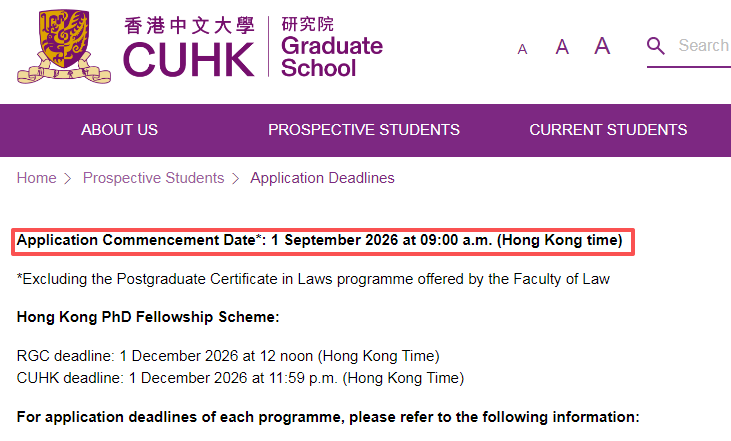Viewport: 731px width, 441px height.
Task: Select the medium font size A
Action: click(x=562, y=47)
